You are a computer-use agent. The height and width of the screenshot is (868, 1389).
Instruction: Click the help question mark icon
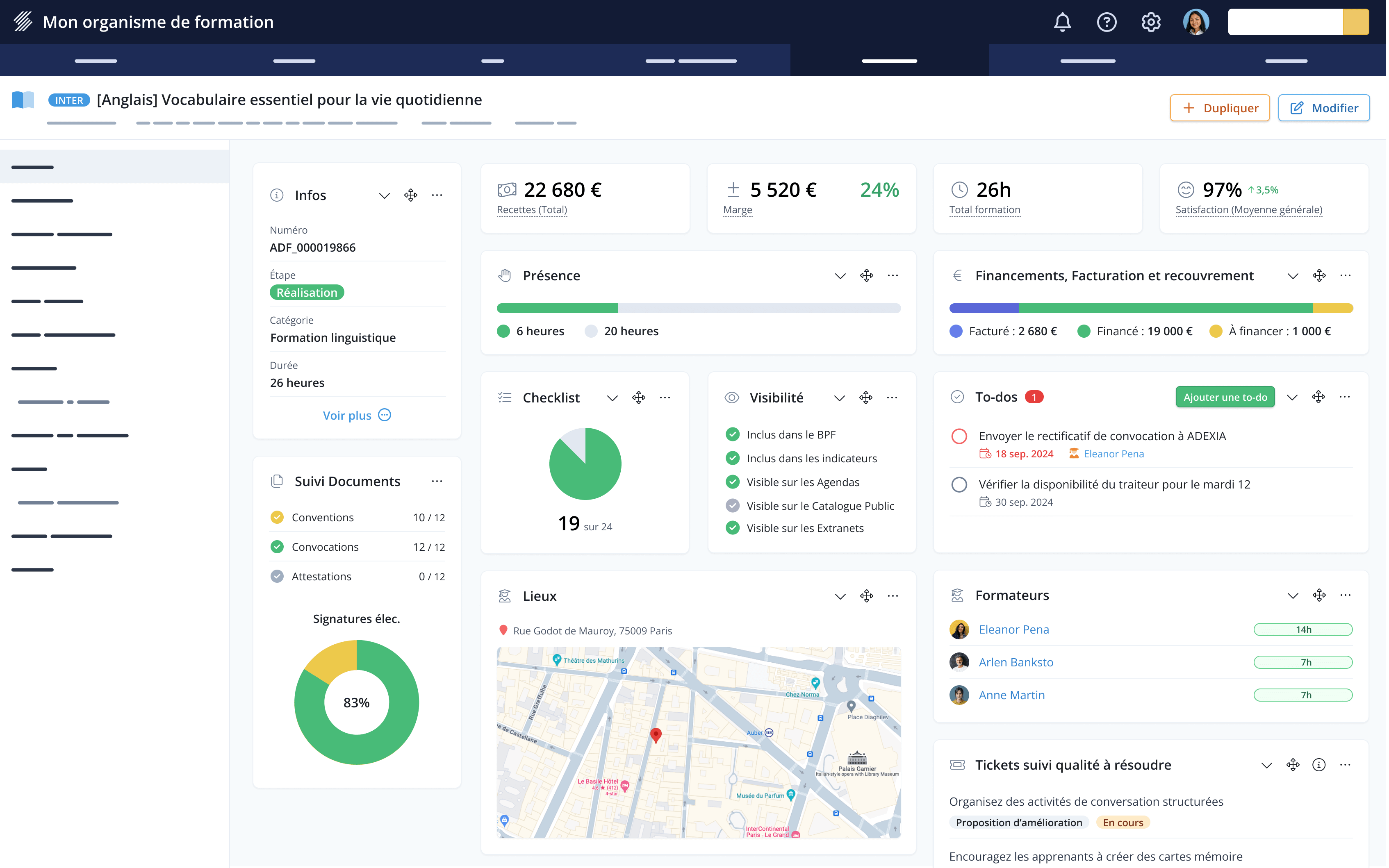pos(1107,23)
